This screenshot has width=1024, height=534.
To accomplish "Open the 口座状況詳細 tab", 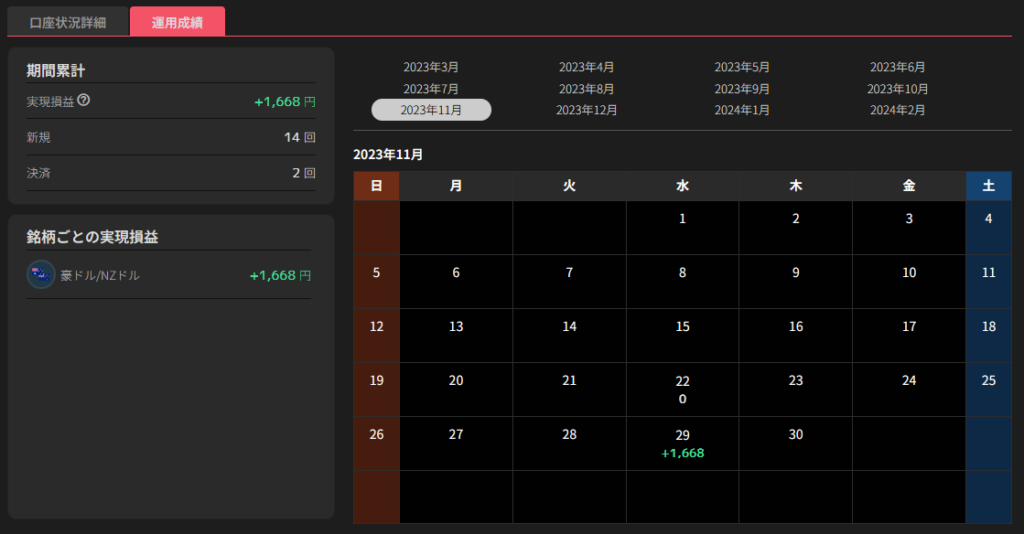I will (68, 22).
